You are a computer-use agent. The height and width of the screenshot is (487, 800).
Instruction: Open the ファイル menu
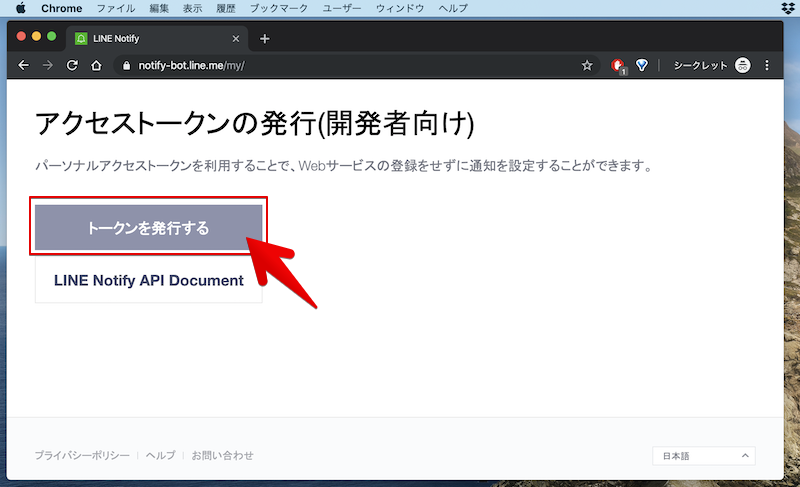pos(115,8)
